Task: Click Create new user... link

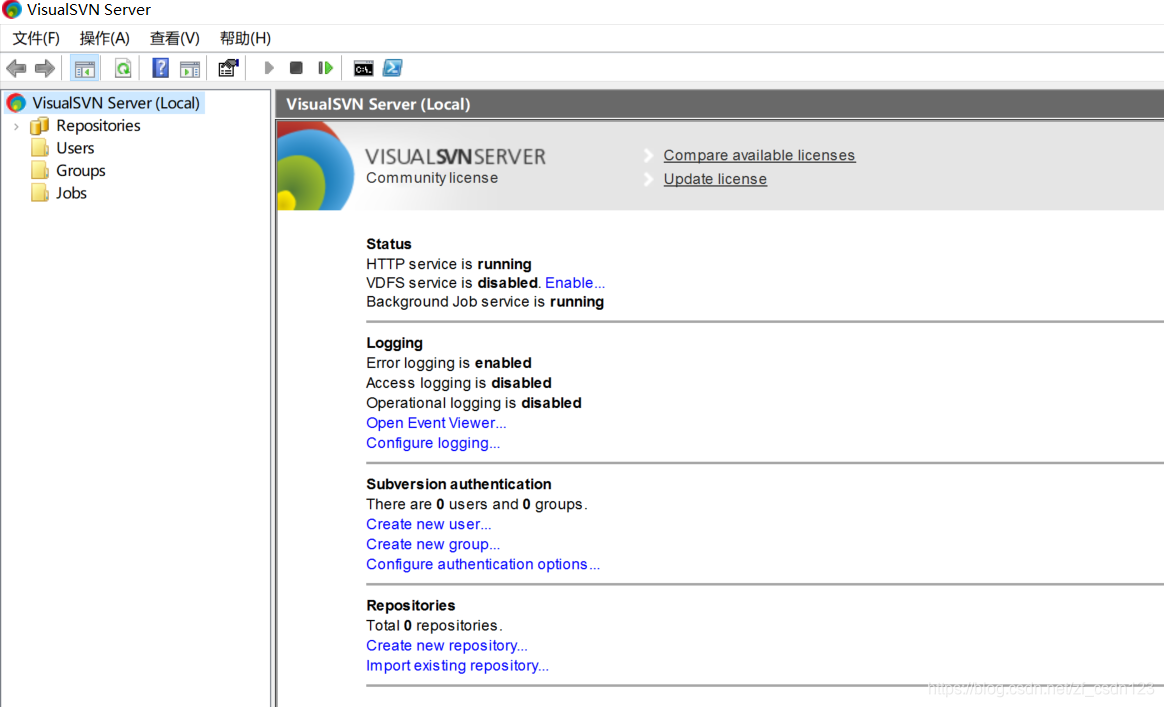Action: 428,524
